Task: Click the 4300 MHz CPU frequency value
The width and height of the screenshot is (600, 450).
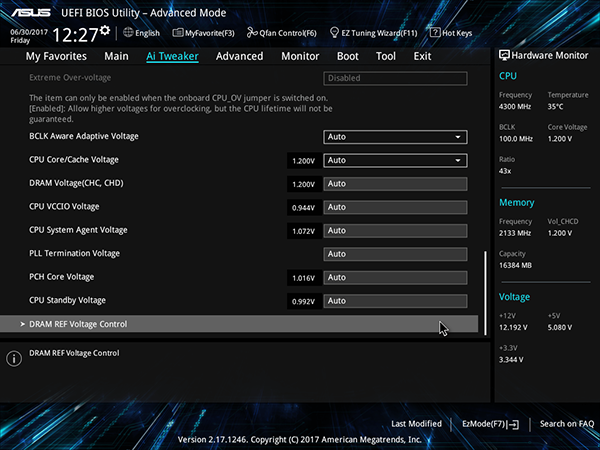Action: tap(515, 107)
